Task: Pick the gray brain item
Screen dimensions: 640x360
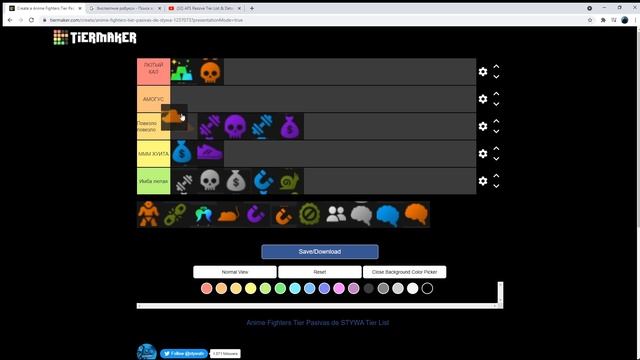Action: [362, 215]
